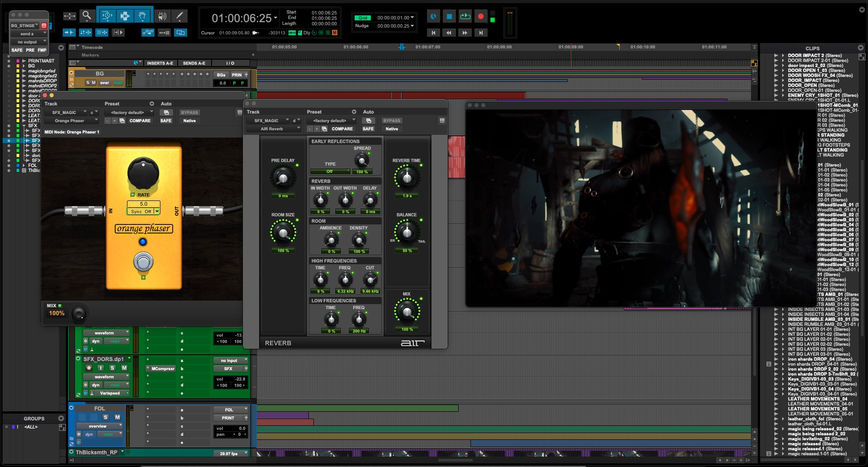Select DOOR IMPACT 2 clip in clips list
Image resolution: width=868 pixels, height=467 pixels.
pyautogui.click(x=815, y=56)
